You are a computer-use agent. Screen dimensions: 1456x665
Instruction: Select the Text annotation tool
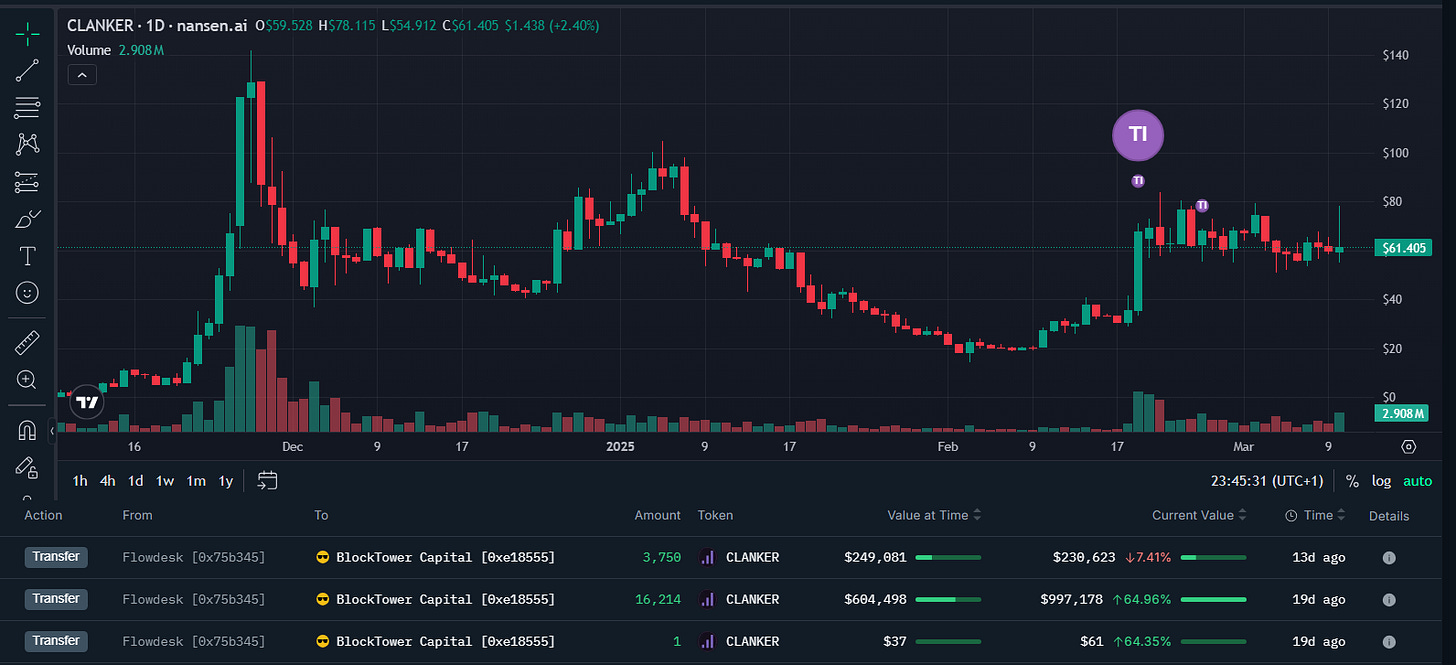27,256
